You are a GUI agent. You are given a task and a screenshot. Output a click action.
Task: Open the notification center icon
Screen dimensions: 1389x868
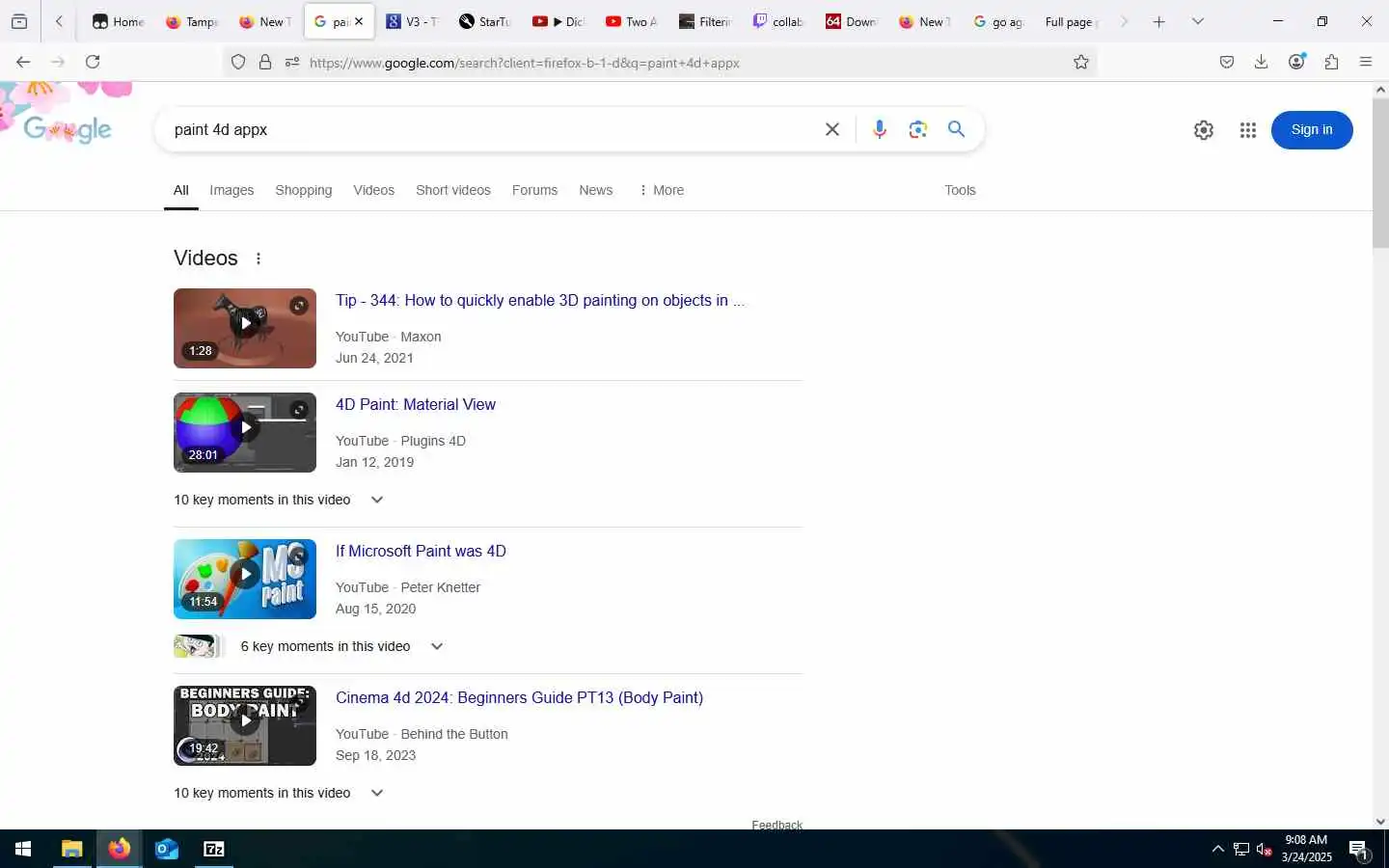click(x=1358, y=850)
